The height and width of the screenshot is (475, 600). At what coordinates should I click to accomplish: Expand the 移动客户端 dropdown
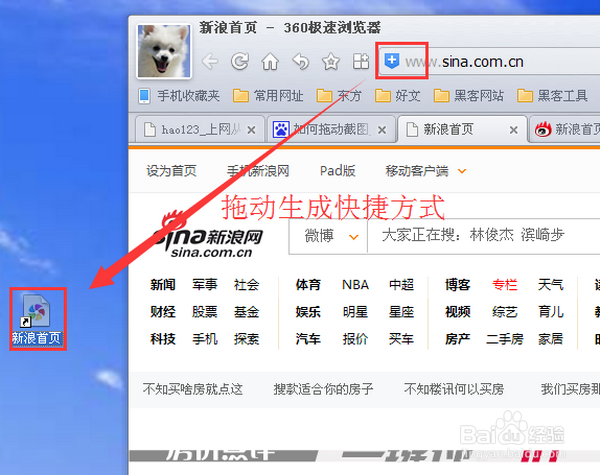coord(425,171)
